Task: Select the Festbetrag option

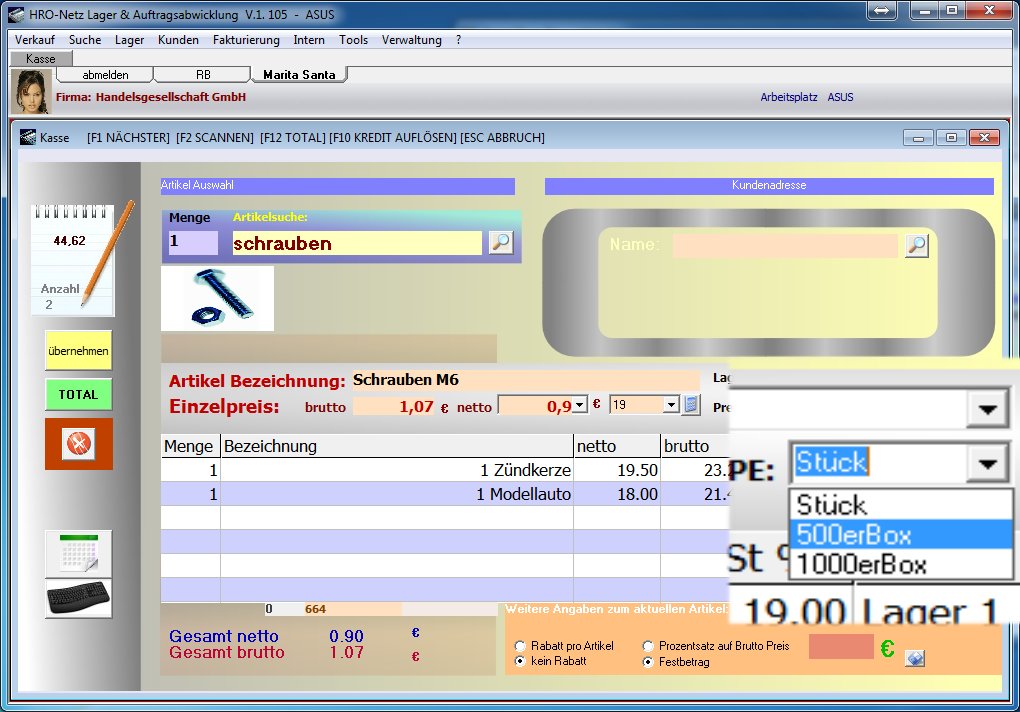Action: pos(648,662)
